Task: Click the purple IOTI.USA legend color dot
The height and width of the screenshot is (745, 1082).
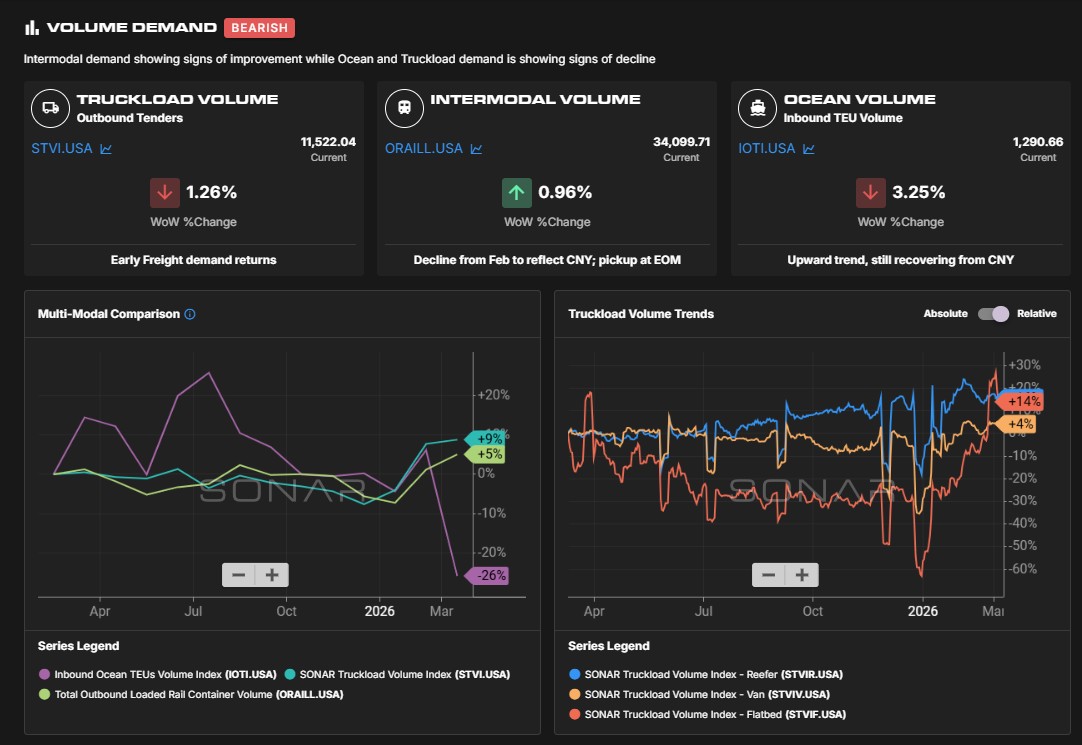Action: click(x=44, y=675)
